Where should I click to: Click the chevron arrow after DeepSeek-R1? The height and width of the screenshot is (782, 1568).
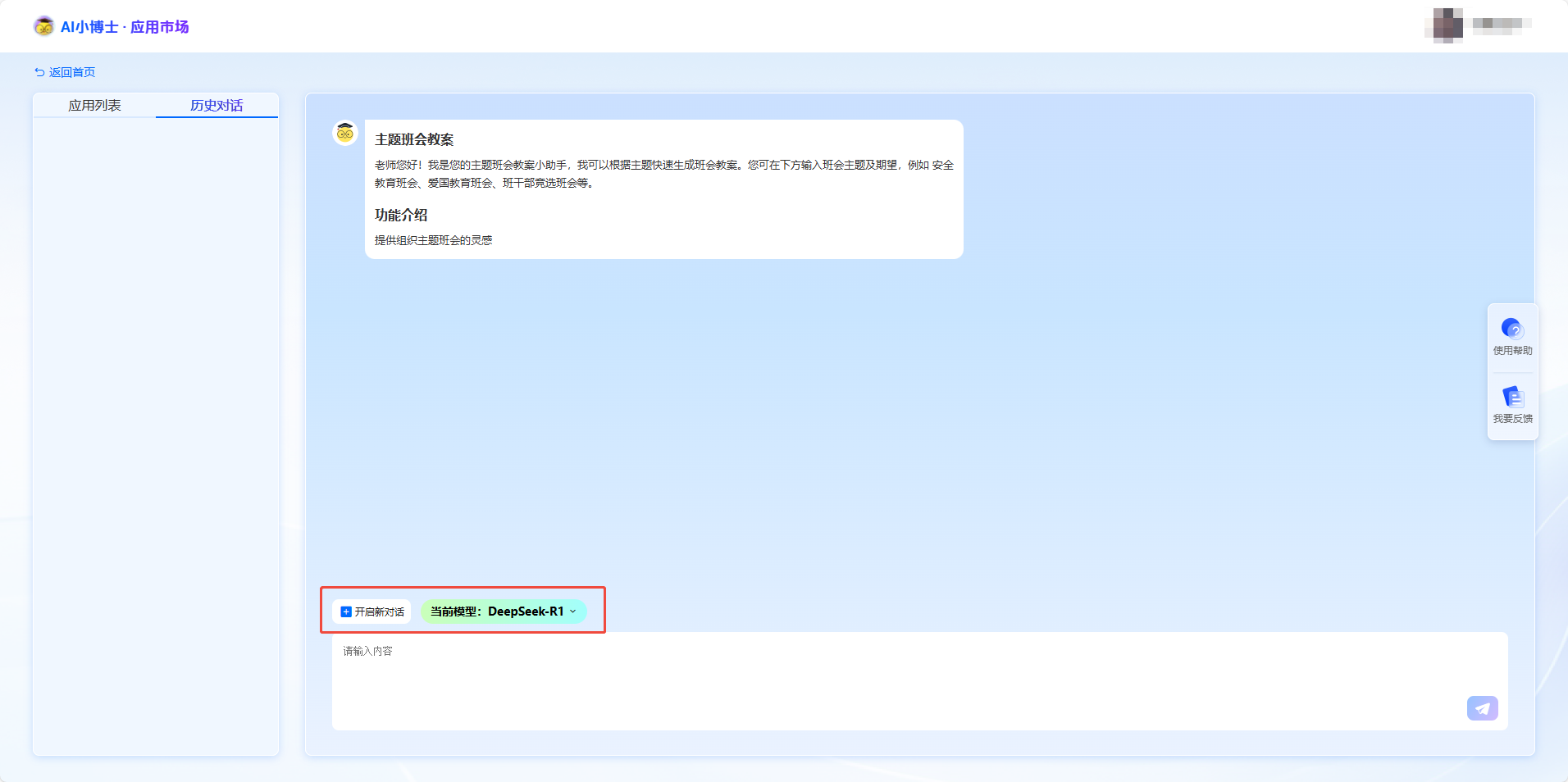[573, 612]
